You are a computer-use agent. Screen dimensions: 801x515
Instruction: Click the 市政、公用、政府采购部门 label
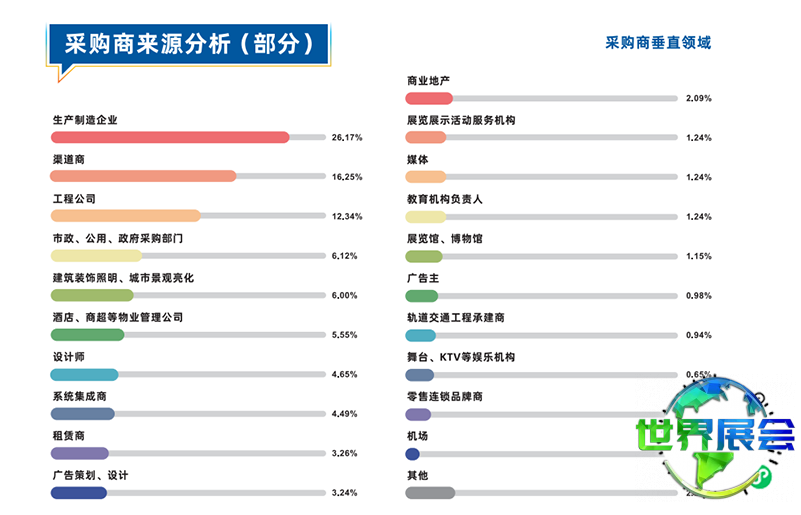(x=117, y=239)
